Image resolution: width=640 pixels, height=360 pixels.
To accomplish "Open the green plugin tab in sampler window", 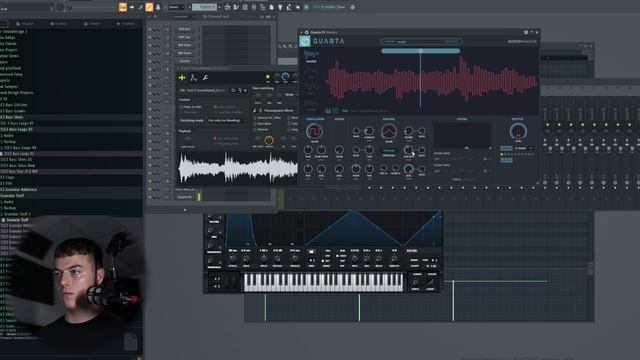I will click(x=182, y=78).
